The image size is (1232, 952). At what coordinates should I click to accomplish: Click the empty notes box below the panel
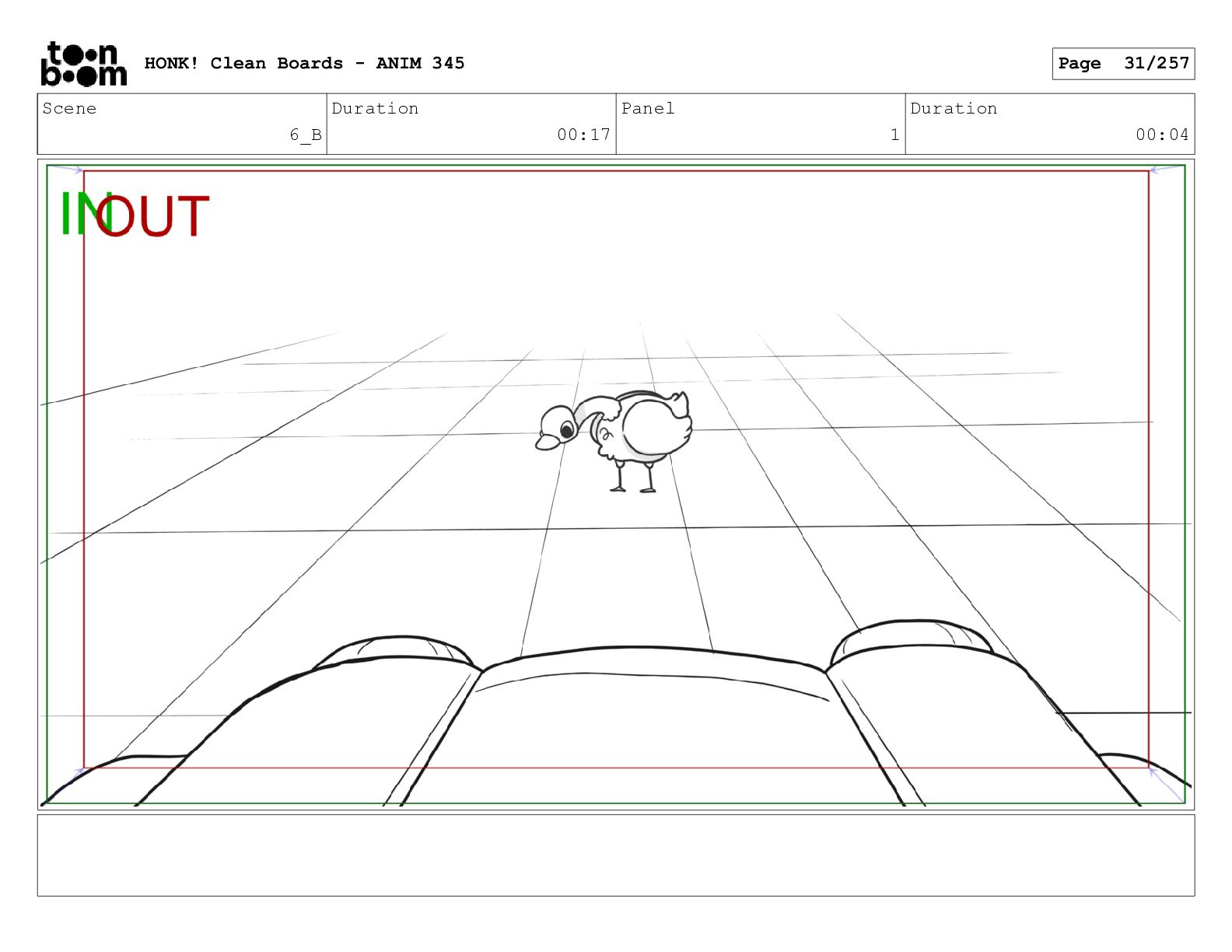point(616,856)
